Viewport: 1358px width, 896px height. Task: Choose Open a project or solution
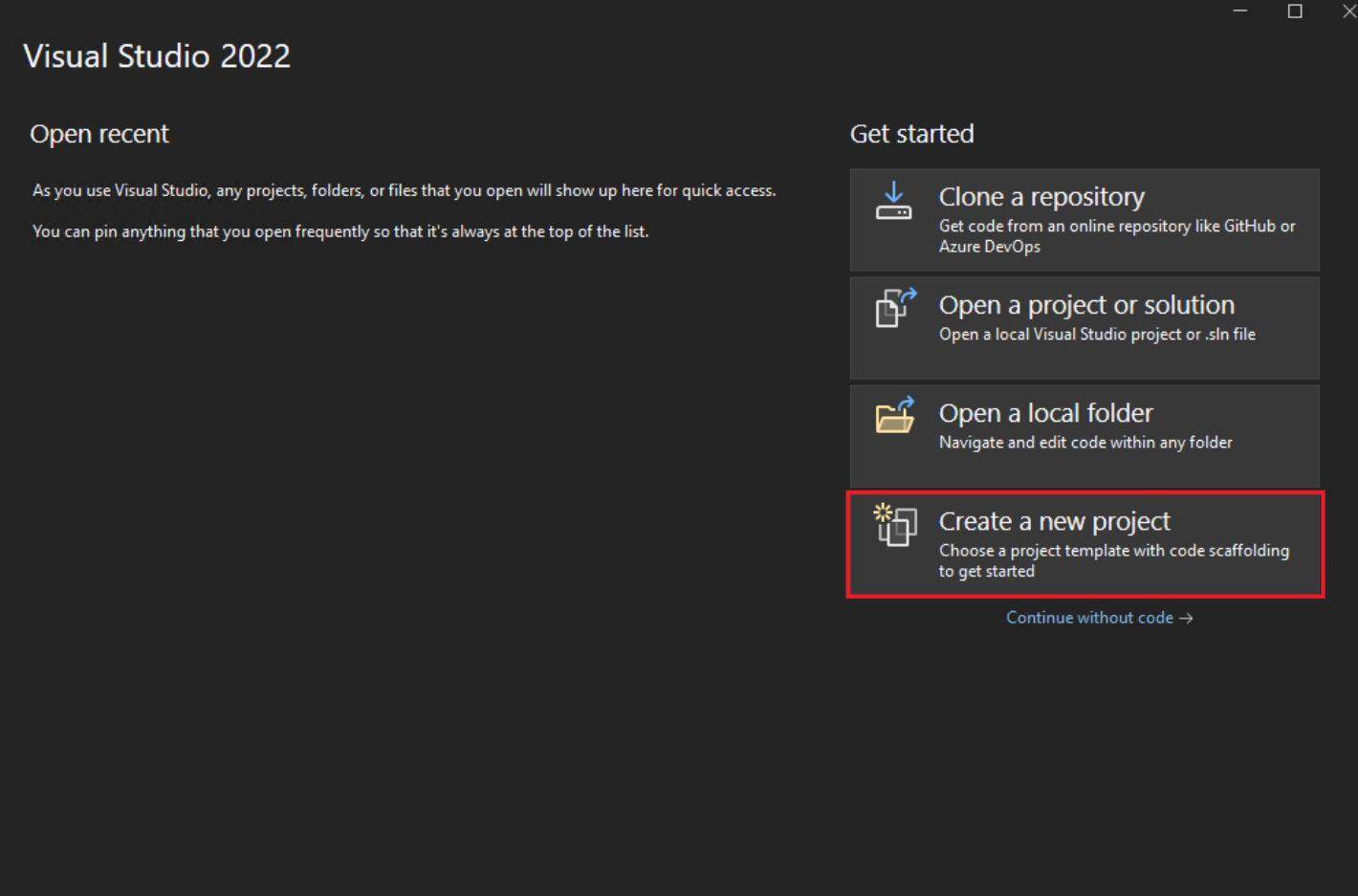tap(1084, 328)
